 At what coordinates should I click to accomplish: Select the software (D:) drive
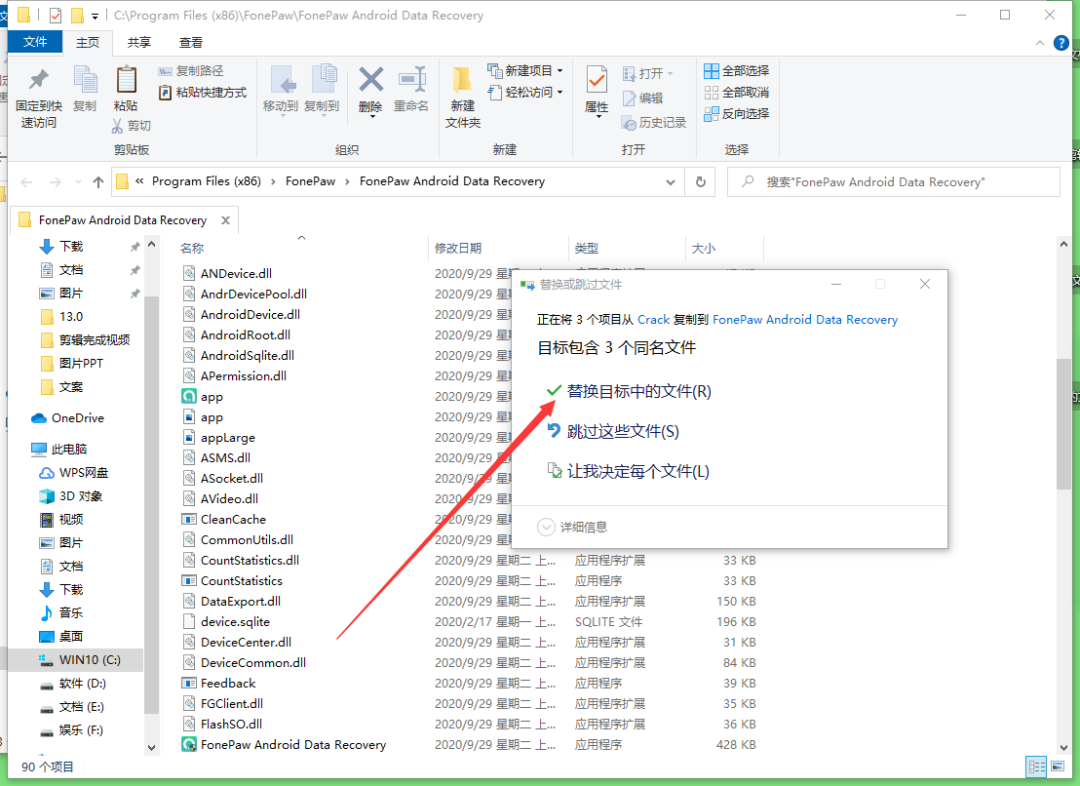tap(73, 683)
